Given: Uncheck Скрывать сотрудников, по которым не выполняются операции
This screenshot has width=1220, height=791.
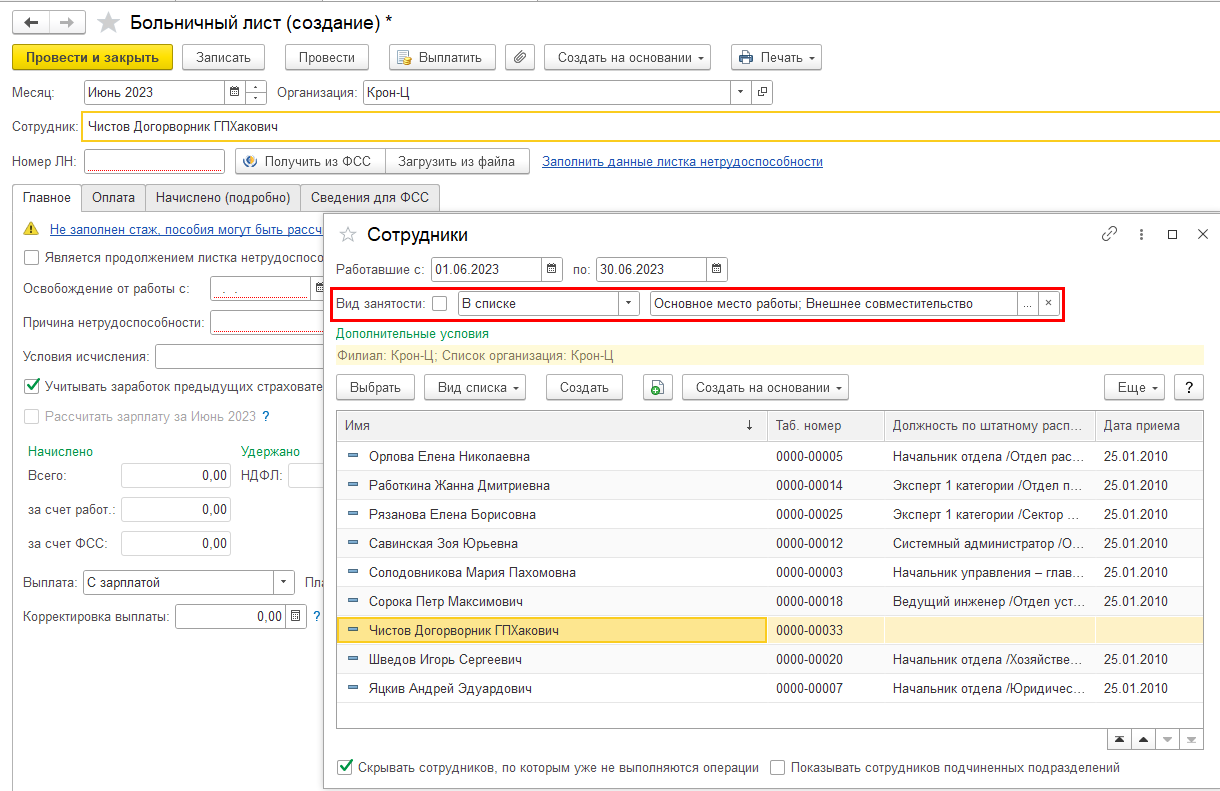Looking at the screenshot, I should (x=345, y=768).
